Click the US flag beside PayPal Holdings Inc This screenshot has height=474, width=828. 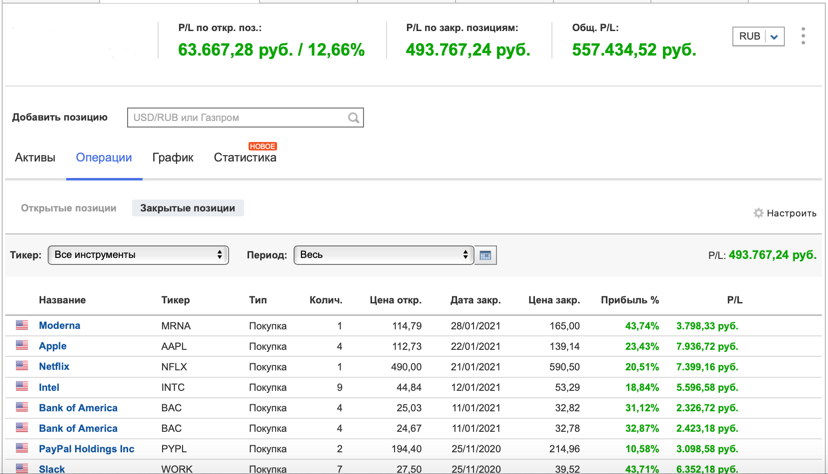pyautogui.click(x=22, y=448)
